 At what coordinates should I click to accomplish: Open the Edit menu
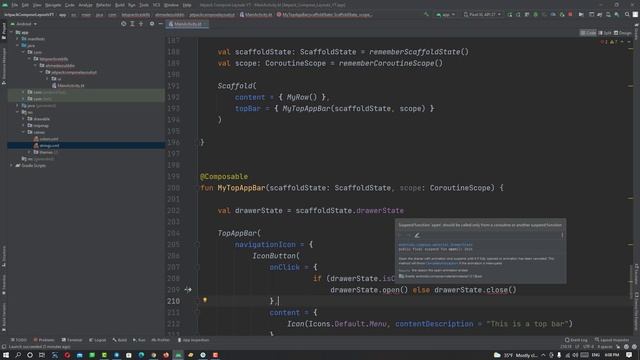click(25, 5)
